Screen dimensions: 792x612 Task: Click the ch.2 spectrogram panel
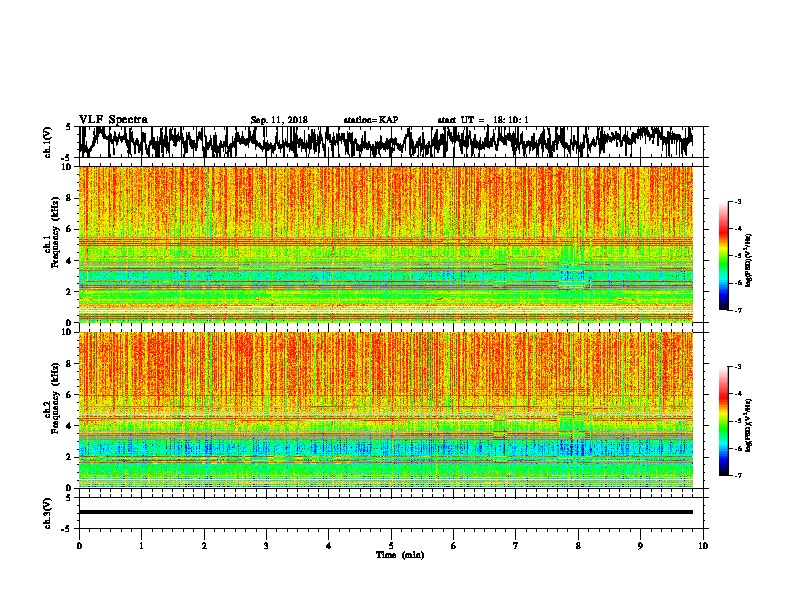[x=385, y=410]
